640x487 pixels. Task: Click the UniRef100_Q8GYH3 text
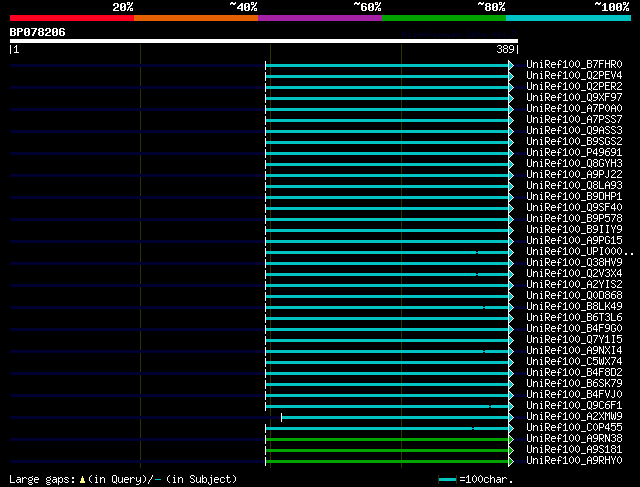[574, 164]
